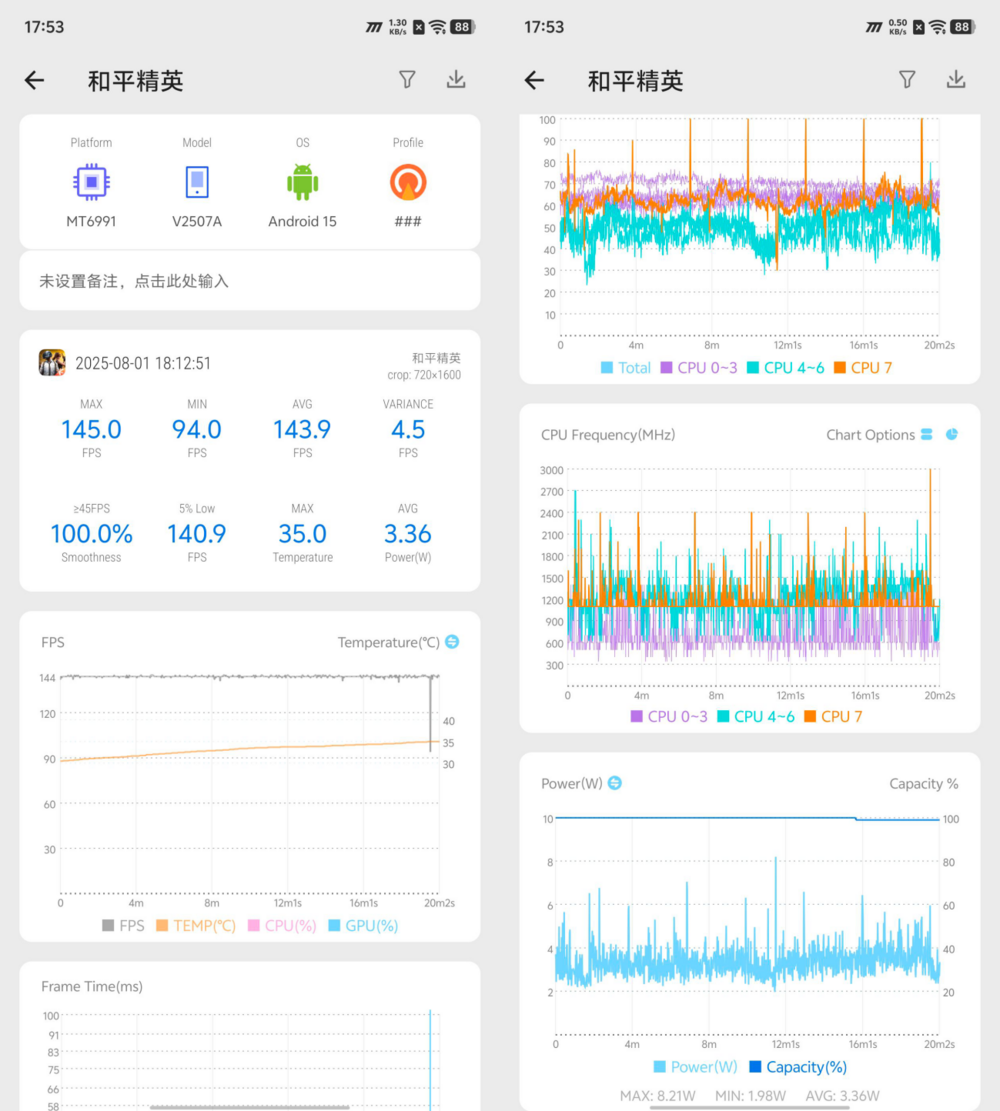Toggle CPU 0~3 legend in CPU usage chart
The height and width of the screenshot is (1111, 1000).
pos(699,368)
